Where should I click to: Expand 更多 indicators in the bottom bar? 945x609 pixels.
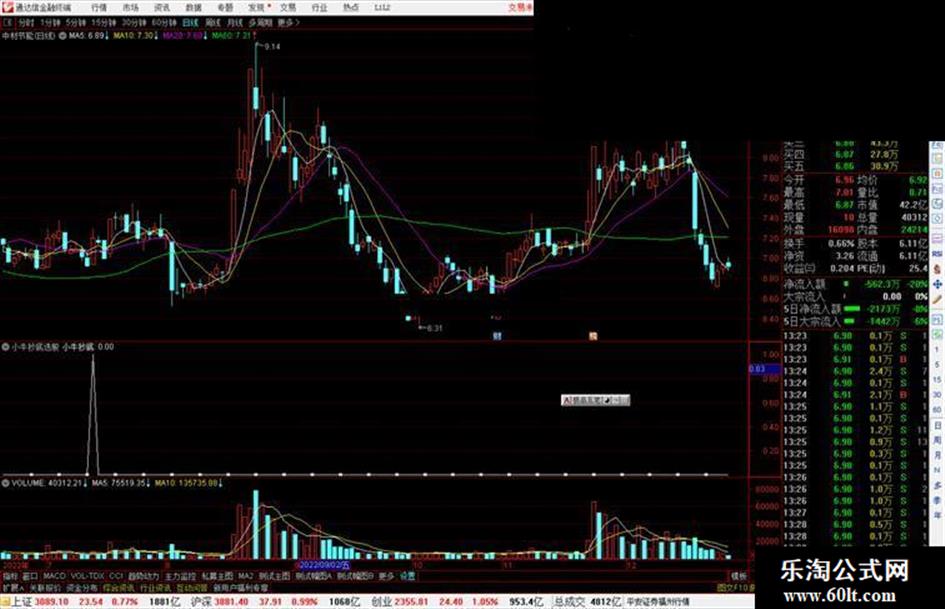(386, 576)
